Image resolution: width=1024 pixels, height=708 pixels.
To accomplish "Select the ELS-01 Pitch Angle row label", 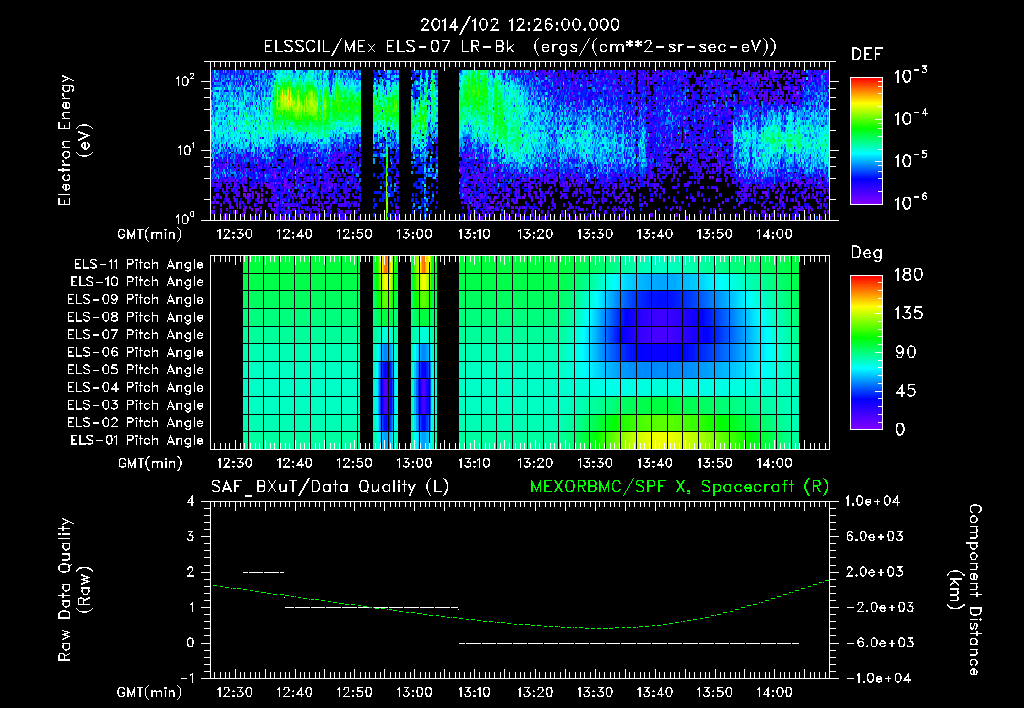I will pyautogui.click(x=137, y=440).
